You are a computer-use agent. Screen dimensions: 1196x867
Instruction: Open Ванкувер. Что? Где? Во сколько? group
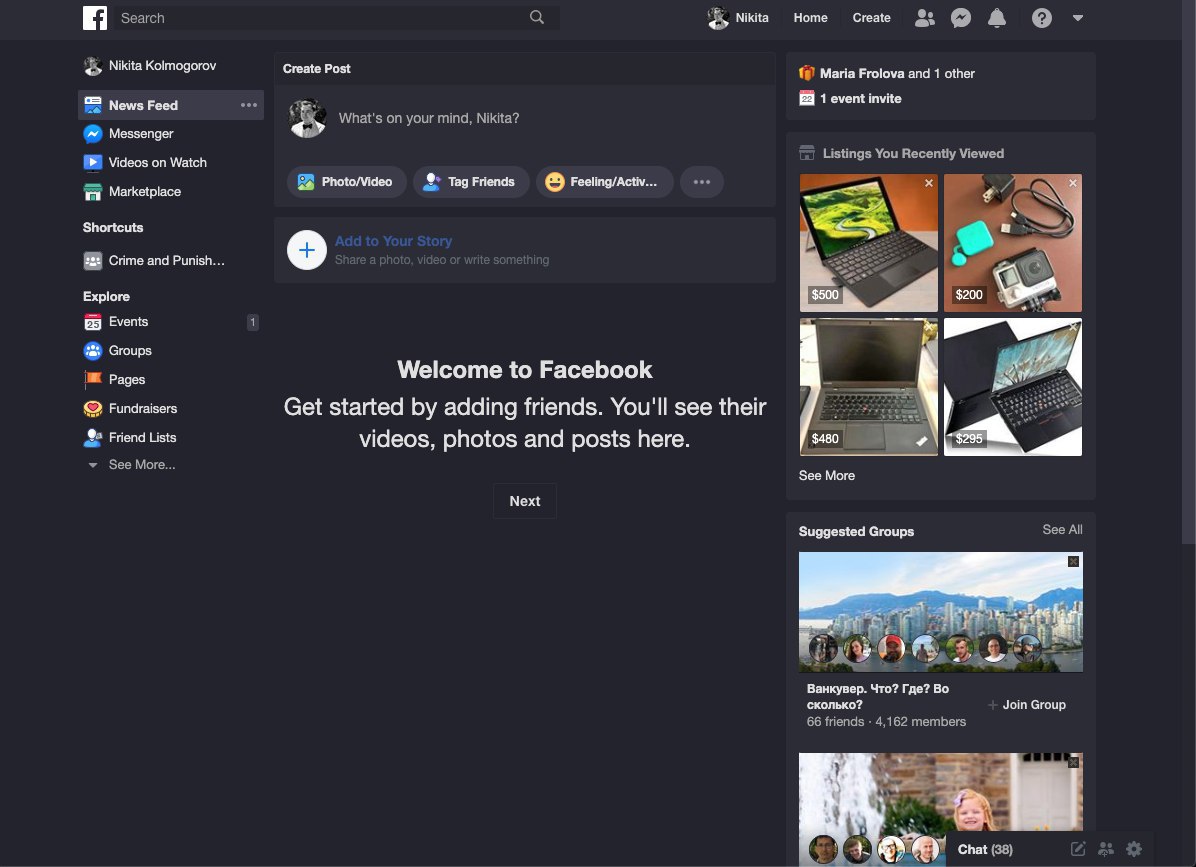click(x=878, y=696)
